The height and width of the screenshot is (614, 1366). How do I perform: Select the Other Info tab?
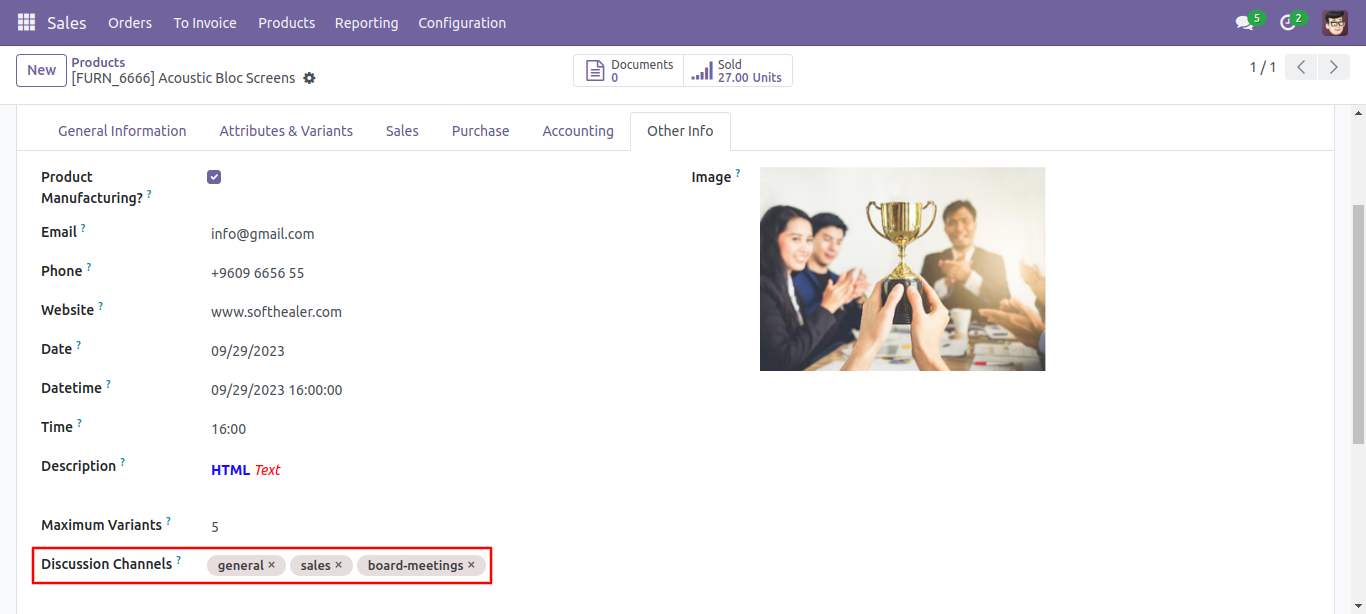680,131
